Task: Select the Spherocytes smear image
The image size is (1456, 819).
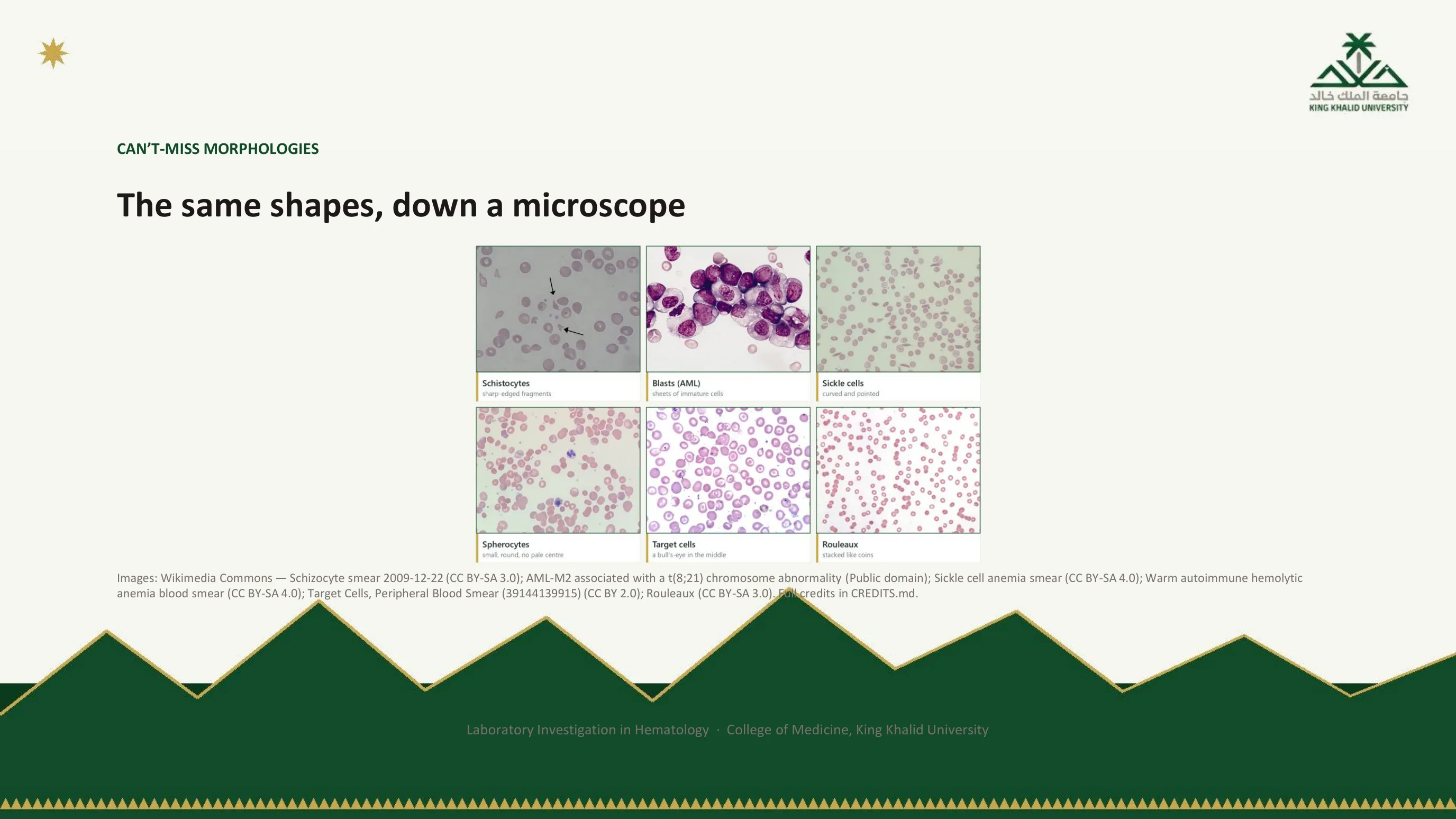Action: [x=558, y=470]
